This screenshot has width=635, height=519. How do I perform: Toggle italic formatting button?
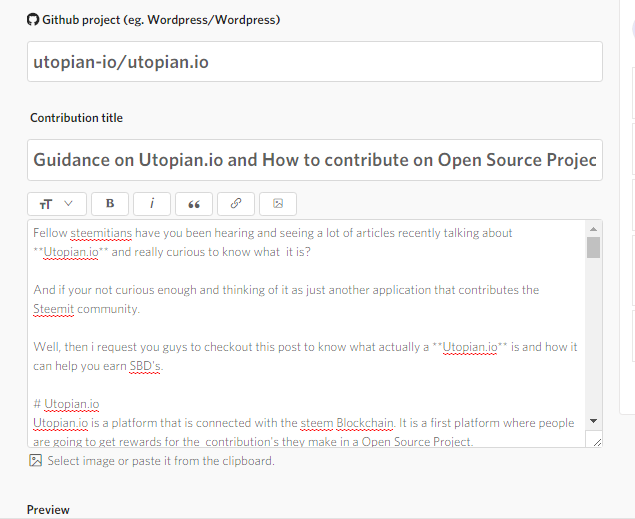pyautogui.click(x=152, y=204)
